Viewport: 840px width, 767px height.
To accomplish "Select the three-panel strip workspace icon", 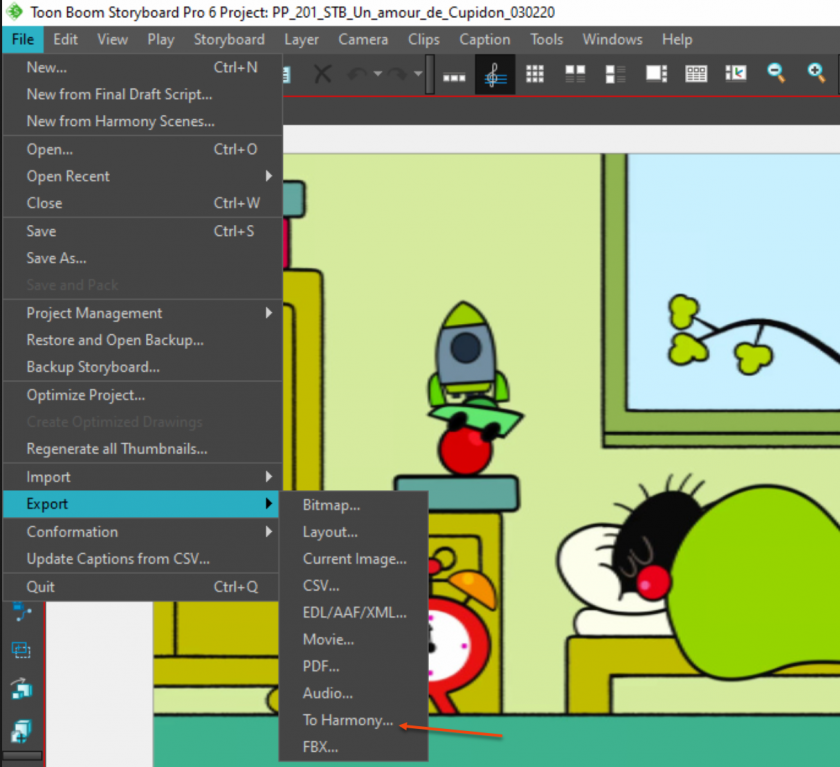I will pyautogui.click(x=454, y=77).
